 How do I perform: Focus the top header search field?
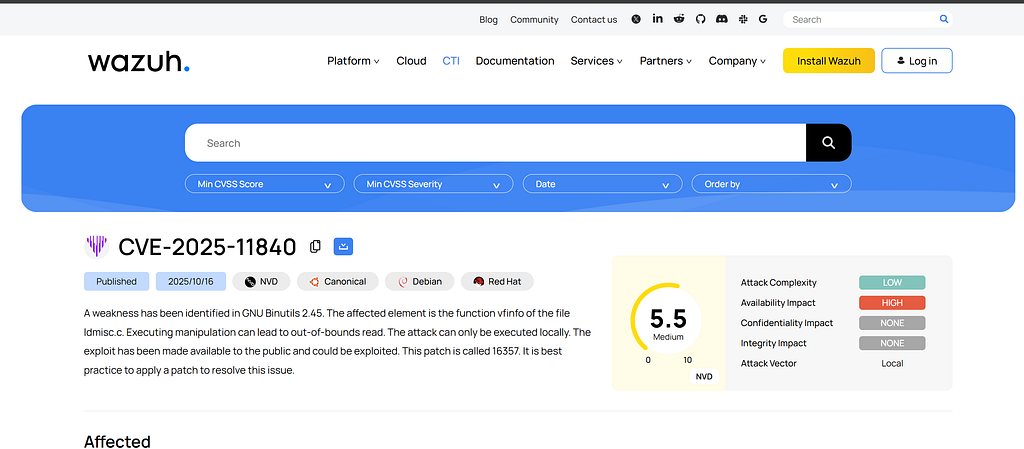867,20
